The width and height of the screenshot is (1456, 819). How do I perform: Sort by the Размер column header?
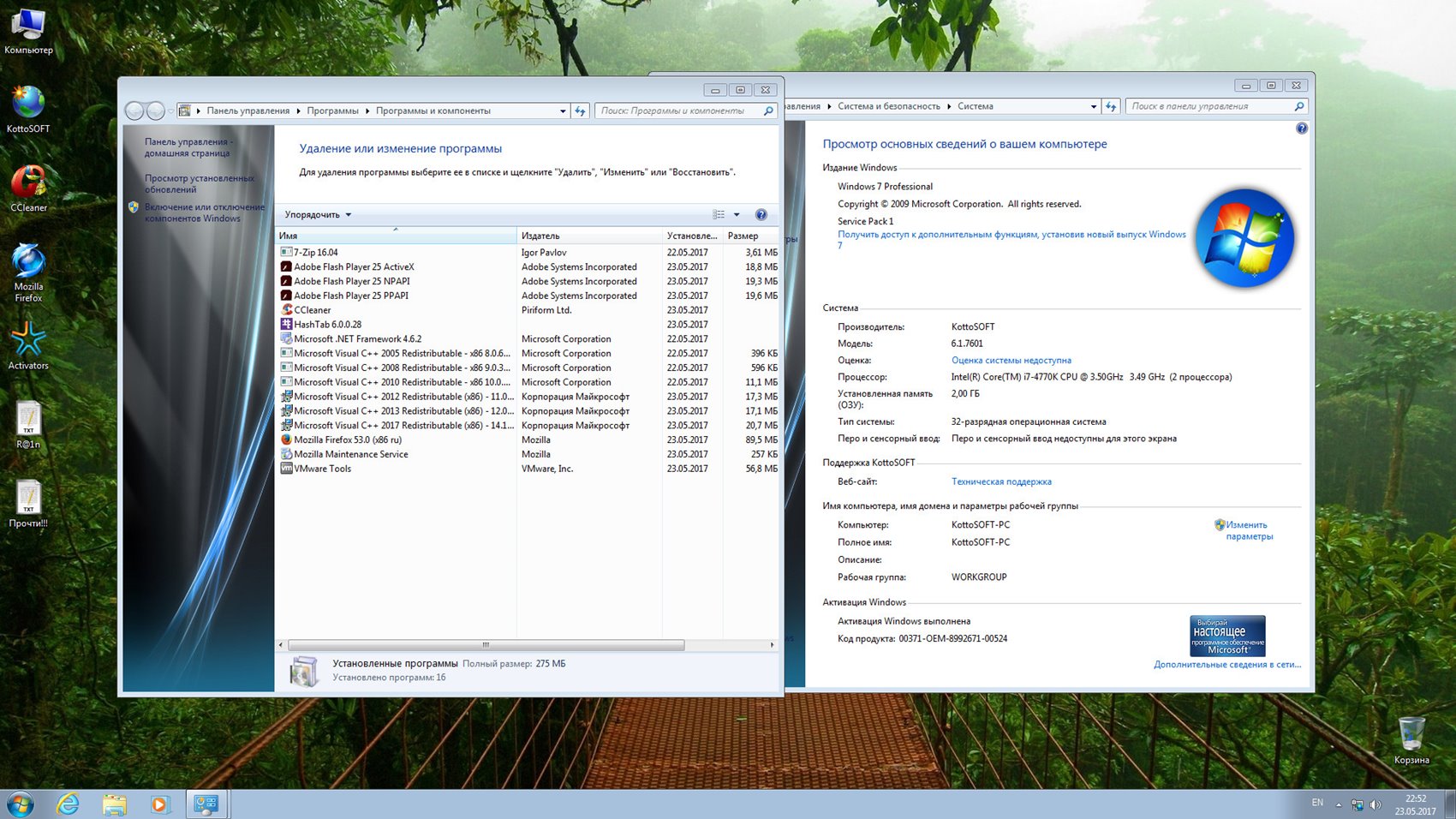click(750, 236)
